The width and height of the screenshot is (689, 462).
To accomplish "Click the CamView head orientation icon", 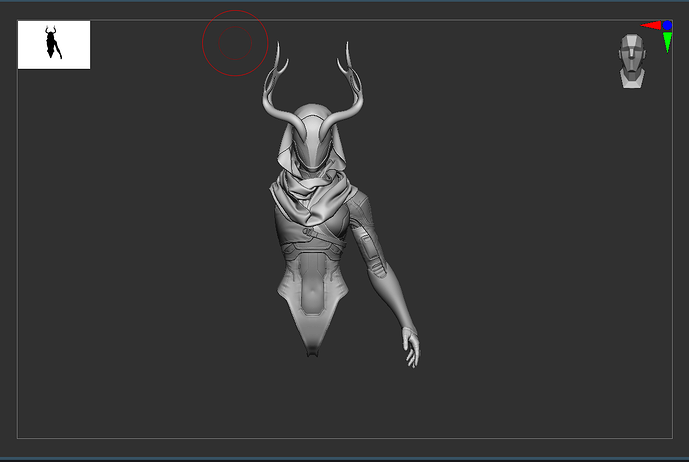I will pos(630,62).
